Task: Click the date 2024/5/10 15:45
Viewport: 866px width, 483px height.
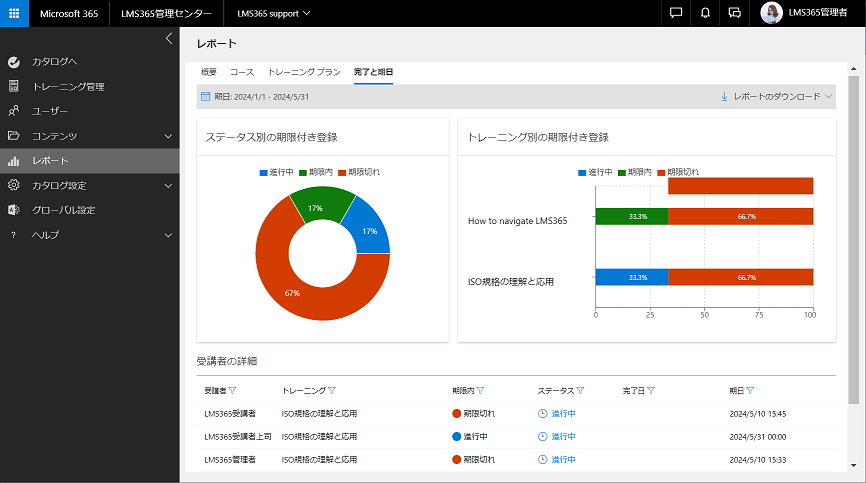Action: click(x=758, y=413)
